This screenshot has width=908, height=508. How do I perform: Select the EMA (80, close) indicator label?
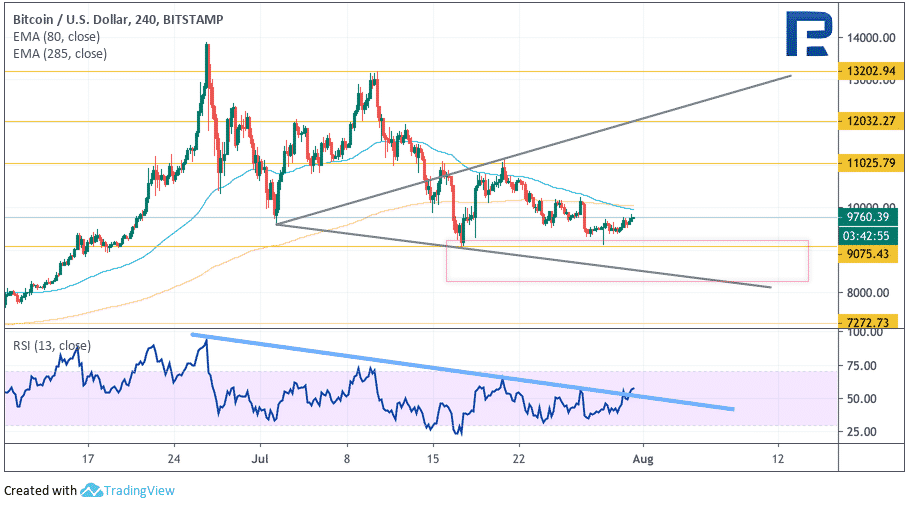(x=56, y=36)
